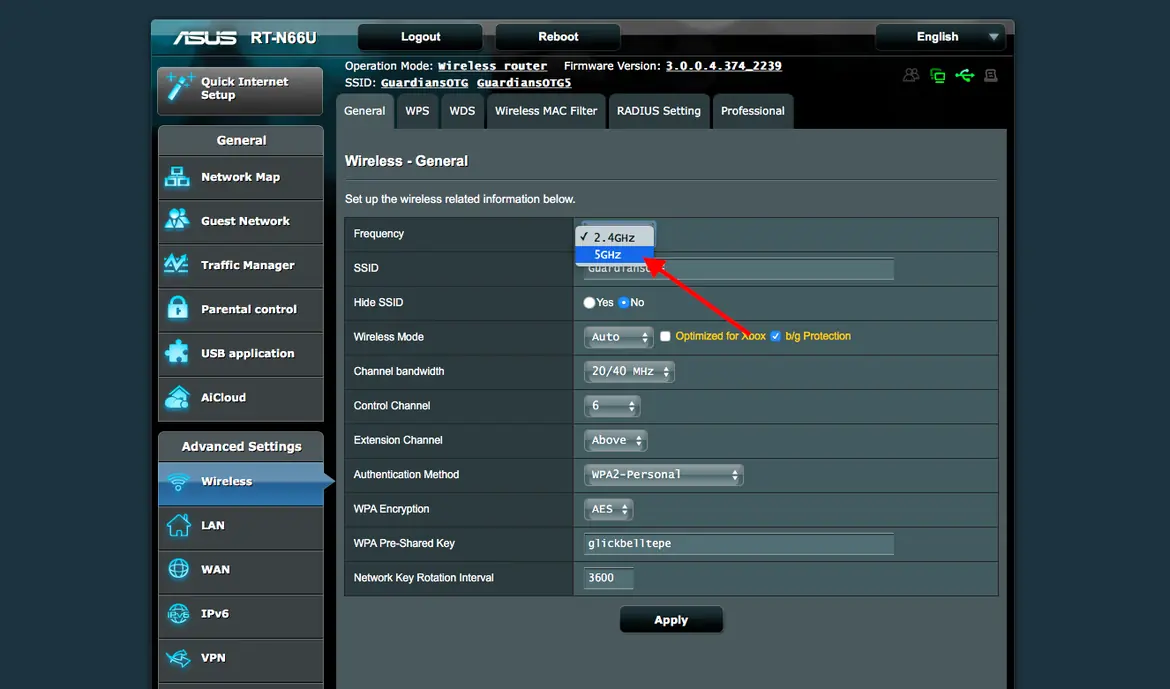Open the English language dropdown
1170x689 pixels.
point(940,37)
